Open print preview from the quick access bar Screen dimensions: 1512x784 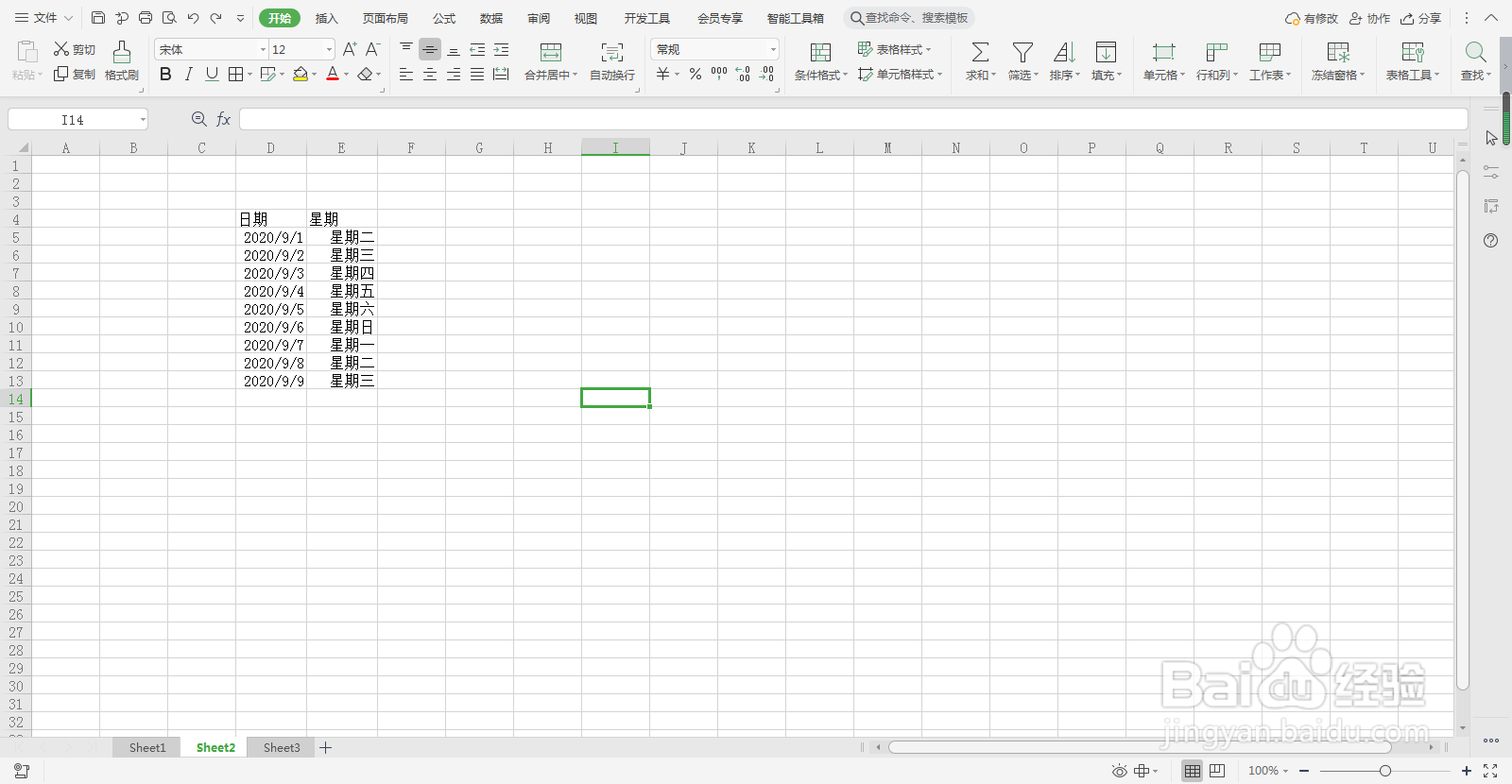coord(169,18)
